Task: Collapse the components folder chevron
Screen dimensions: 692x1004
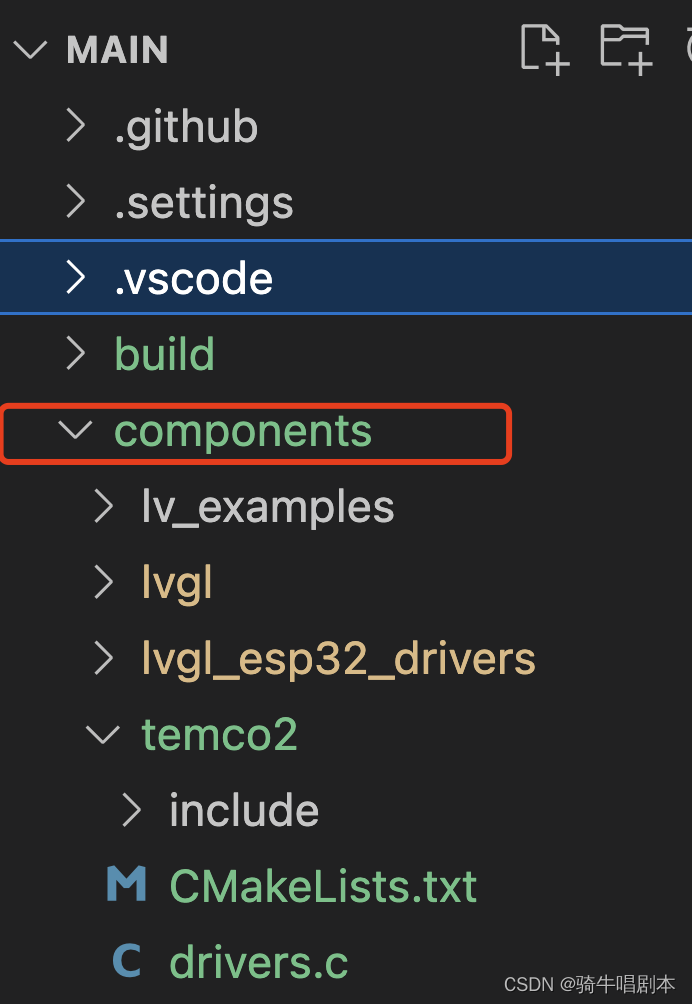Action: (x=76, y=430)
